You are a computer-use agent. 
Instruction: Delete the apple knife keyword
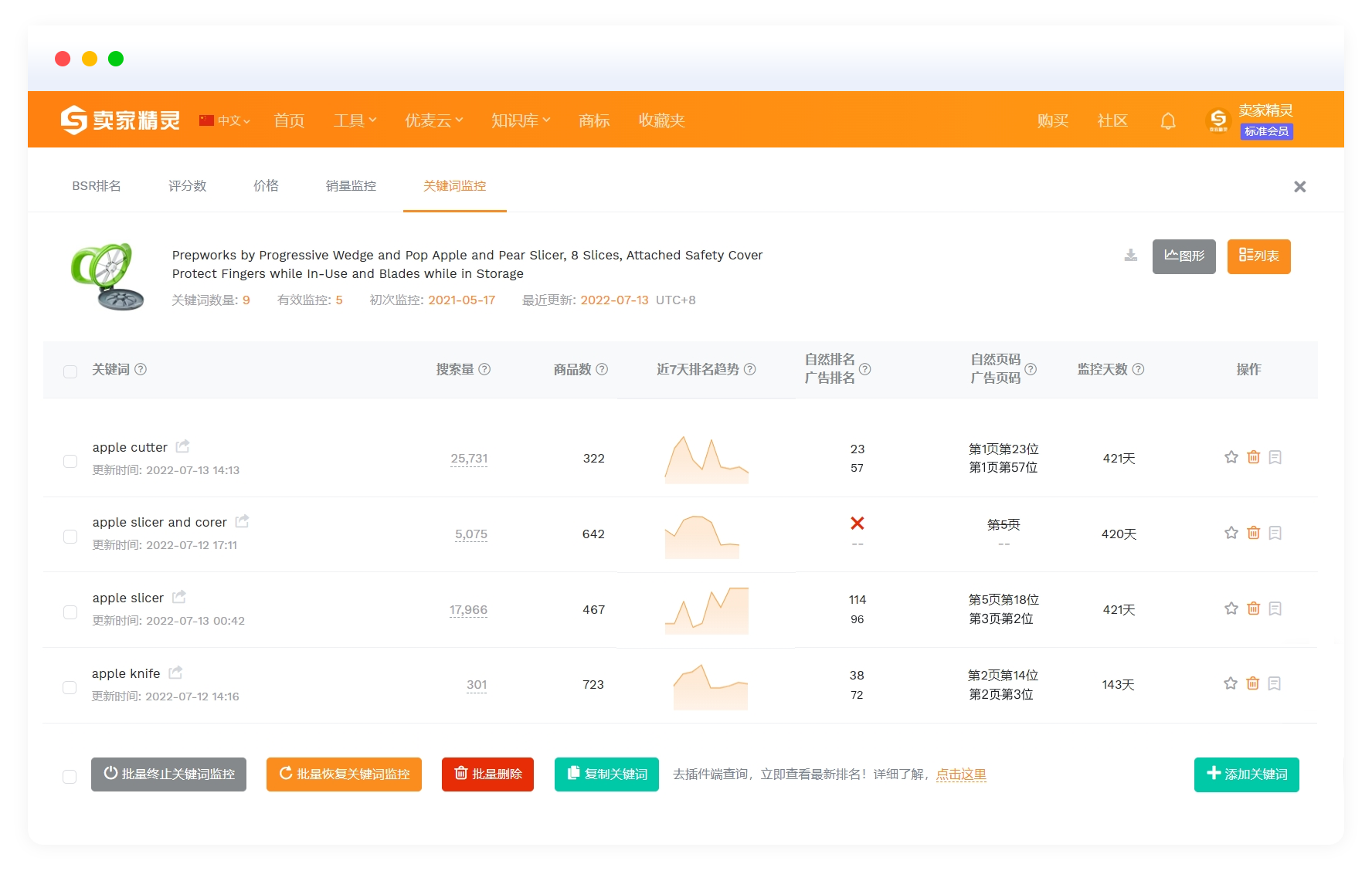[x=1253, y=683]
